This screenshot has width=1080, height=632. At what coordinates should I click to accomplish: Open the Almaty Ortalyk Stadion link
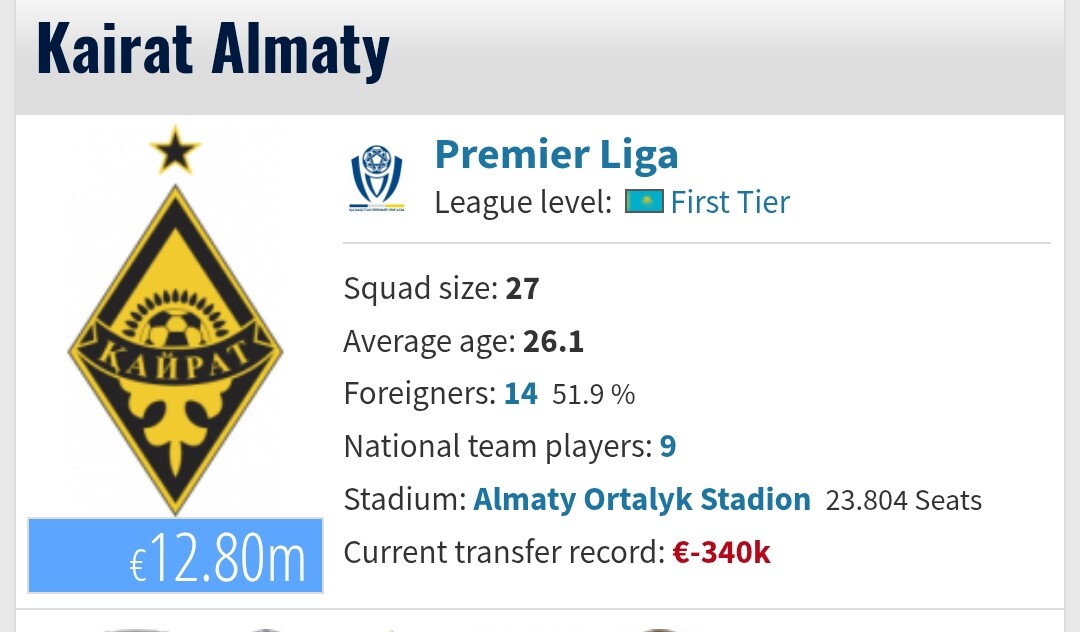tap(642, 499)
